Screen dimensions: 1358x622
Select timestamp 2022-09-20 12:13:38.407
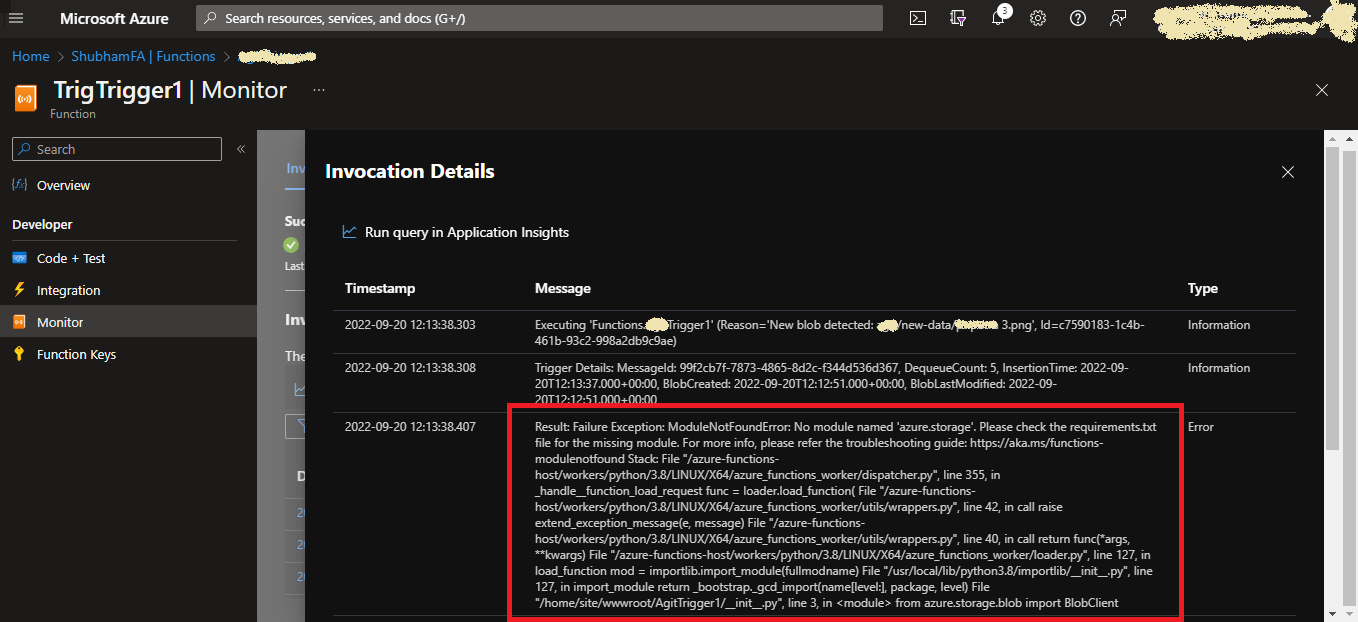point(410,427)
